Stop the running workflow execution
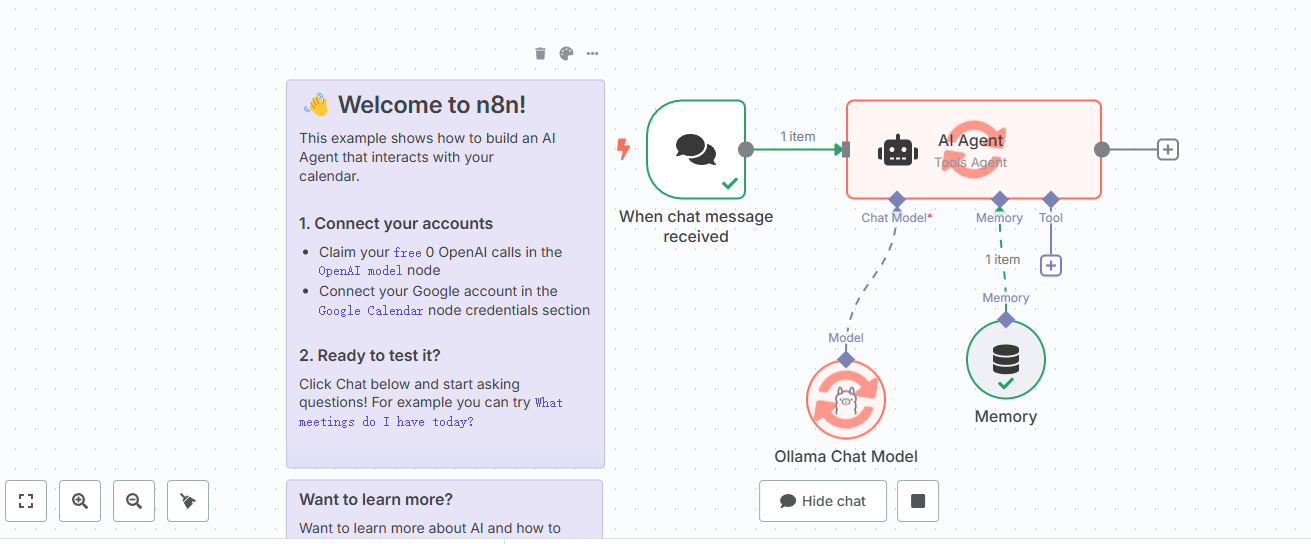 [x=918, y=501]
